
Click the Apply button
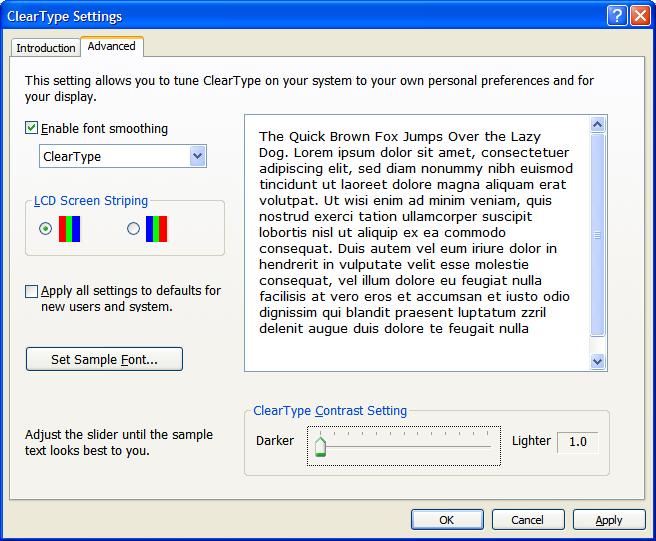609,520
